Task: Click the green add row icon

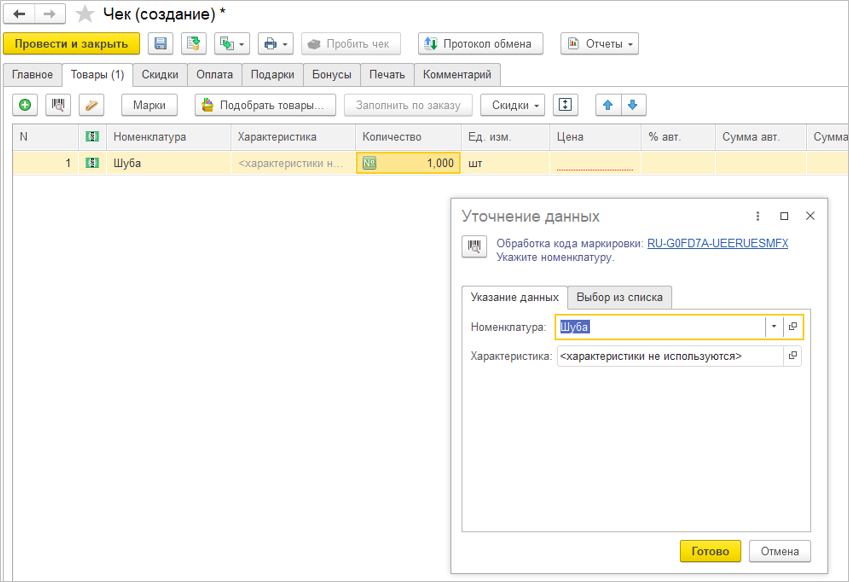Action: pyautogui.click(x=25, y=105)
